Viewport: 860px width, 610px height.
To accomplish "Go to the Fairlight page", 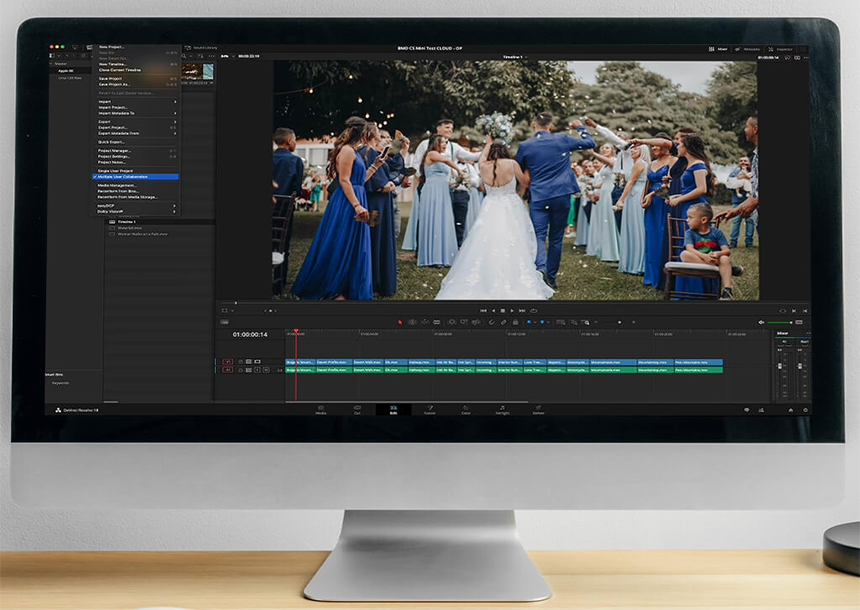I will point(501,410).
